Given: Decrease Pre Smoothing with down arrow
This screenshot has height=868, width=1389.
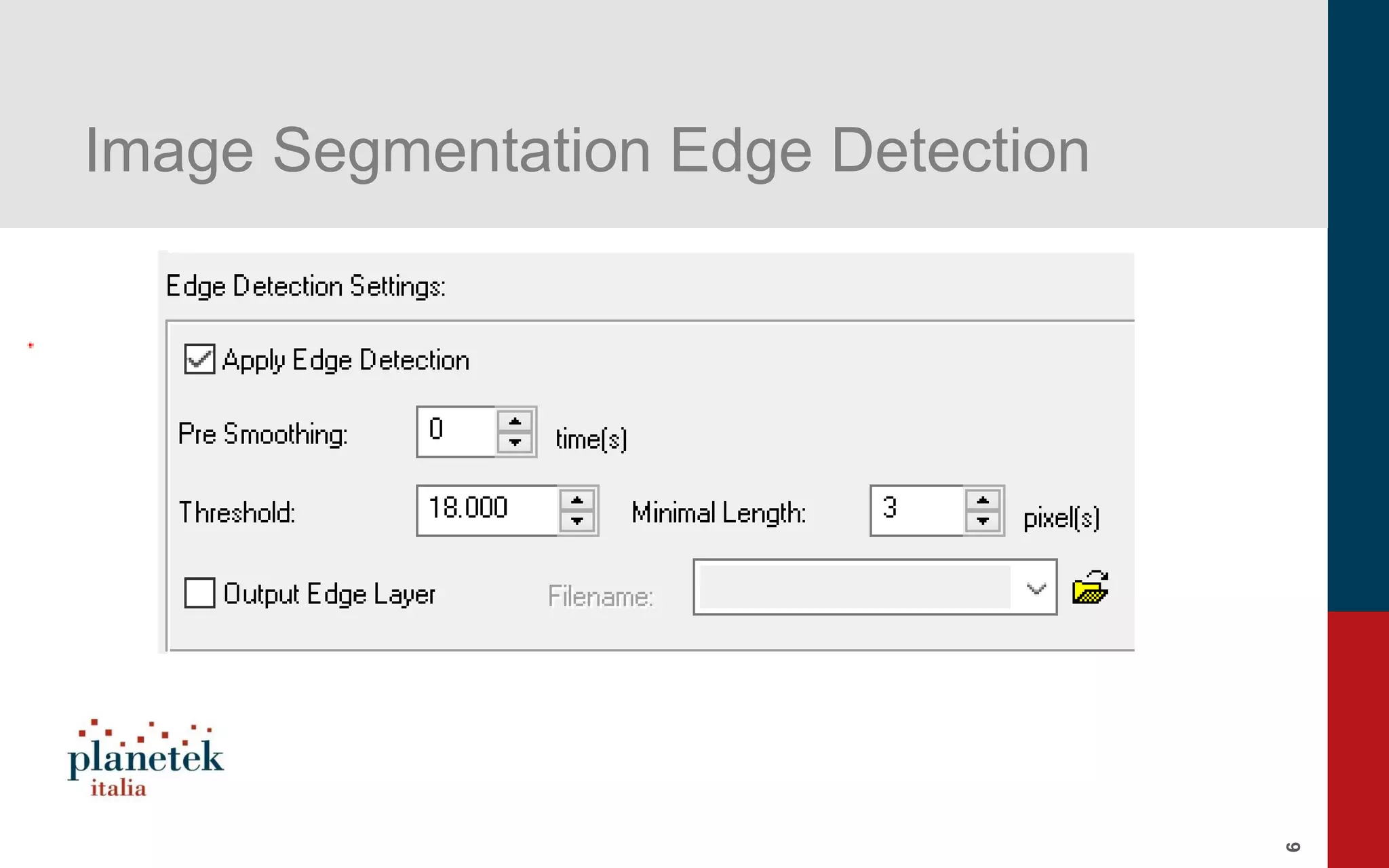Looking at the screenshot, I should (x=515, y=443).
